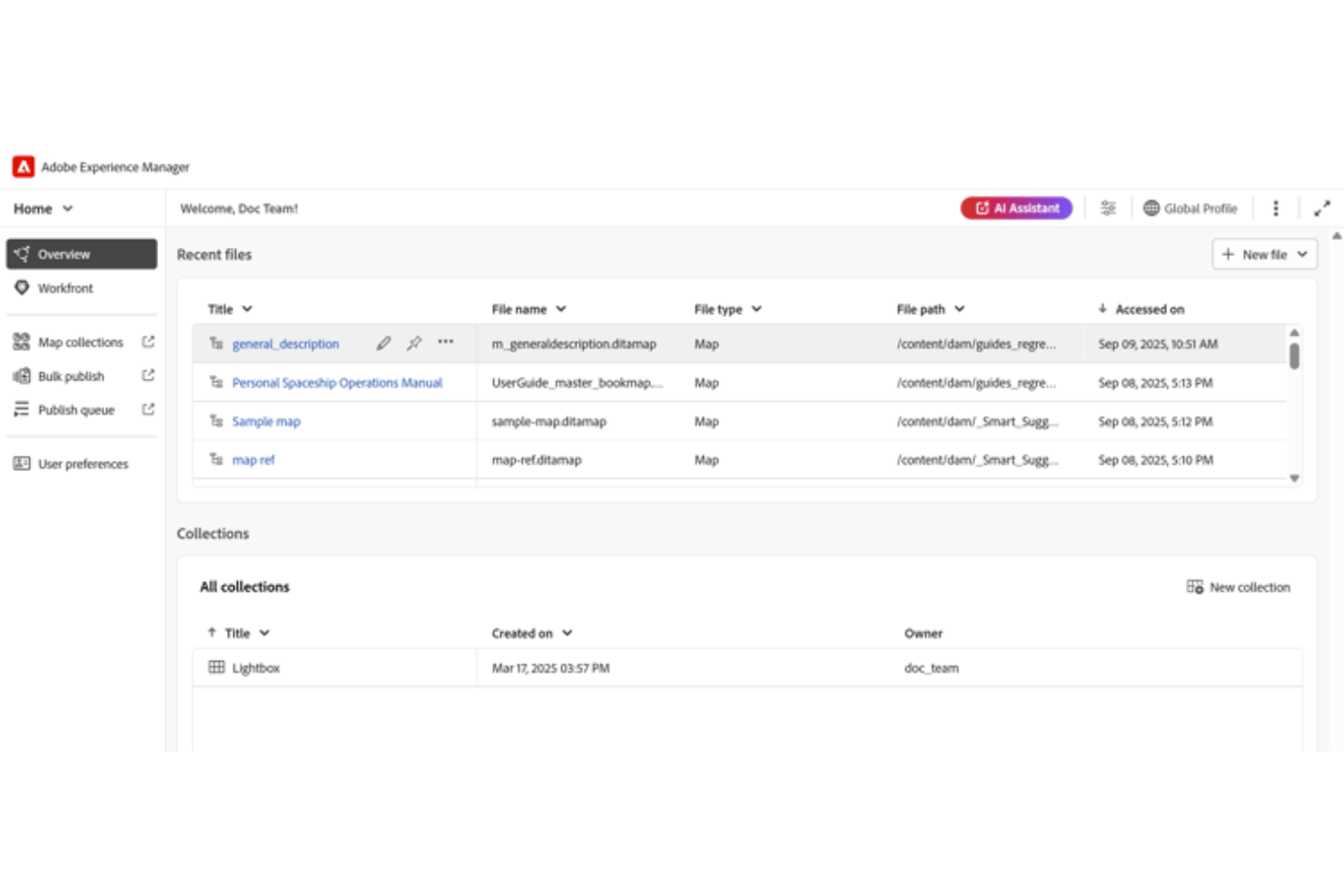Sort by Accessed on column
This screenshot has width=1344, height=896.
(1141, 310)
